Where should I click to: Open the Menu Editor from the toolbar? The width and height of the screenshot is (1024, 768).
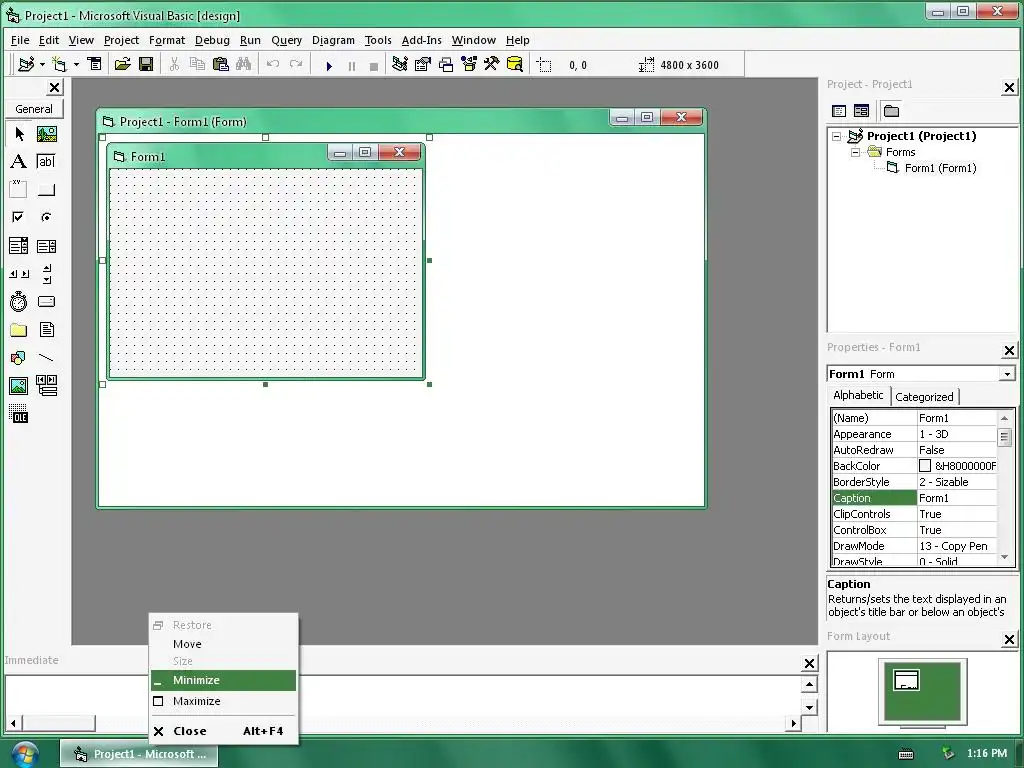tap(95, 64)
